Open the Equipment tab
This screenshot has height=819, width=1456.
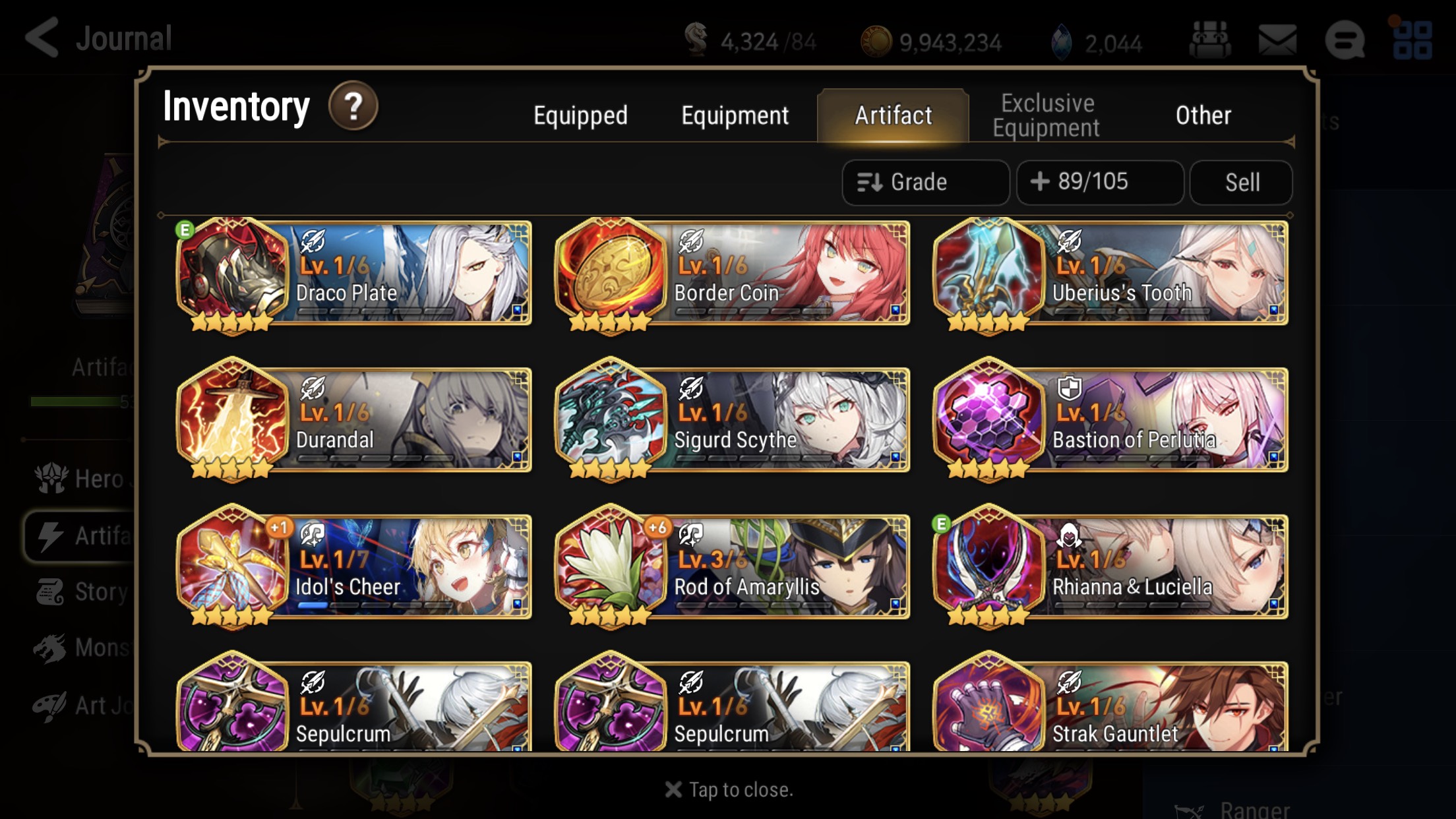735,115
